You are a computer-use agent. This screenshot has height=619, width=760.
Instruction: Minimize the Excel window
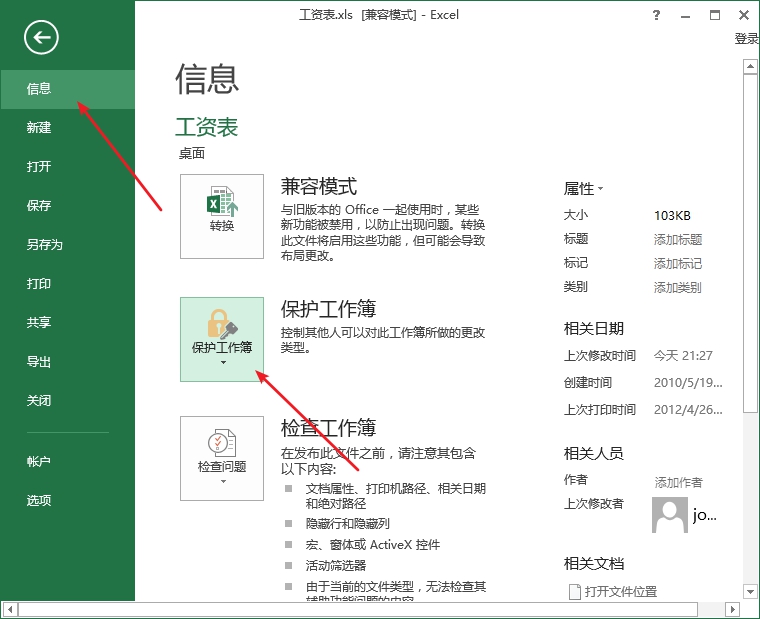[685, 16]
